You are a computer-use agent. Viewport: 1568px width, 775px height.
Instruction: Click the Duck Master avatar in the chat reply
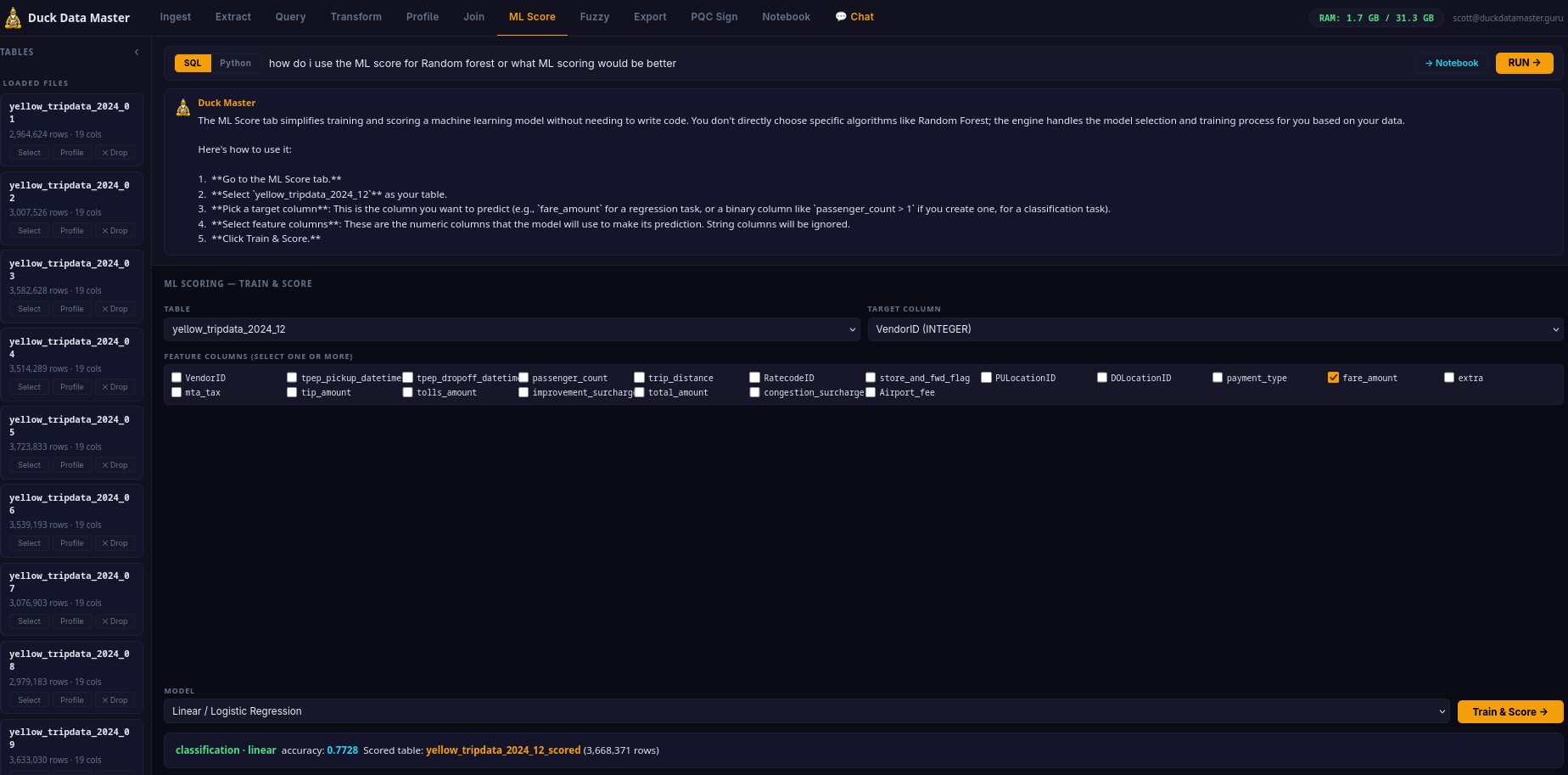tap(183, 108)
